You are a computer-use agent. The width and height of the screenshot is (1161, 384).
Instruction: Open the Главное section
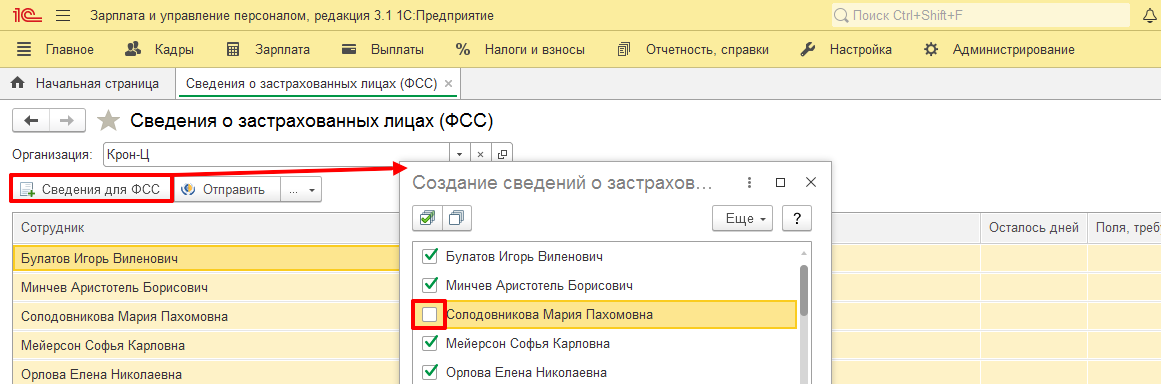[56, 50]
